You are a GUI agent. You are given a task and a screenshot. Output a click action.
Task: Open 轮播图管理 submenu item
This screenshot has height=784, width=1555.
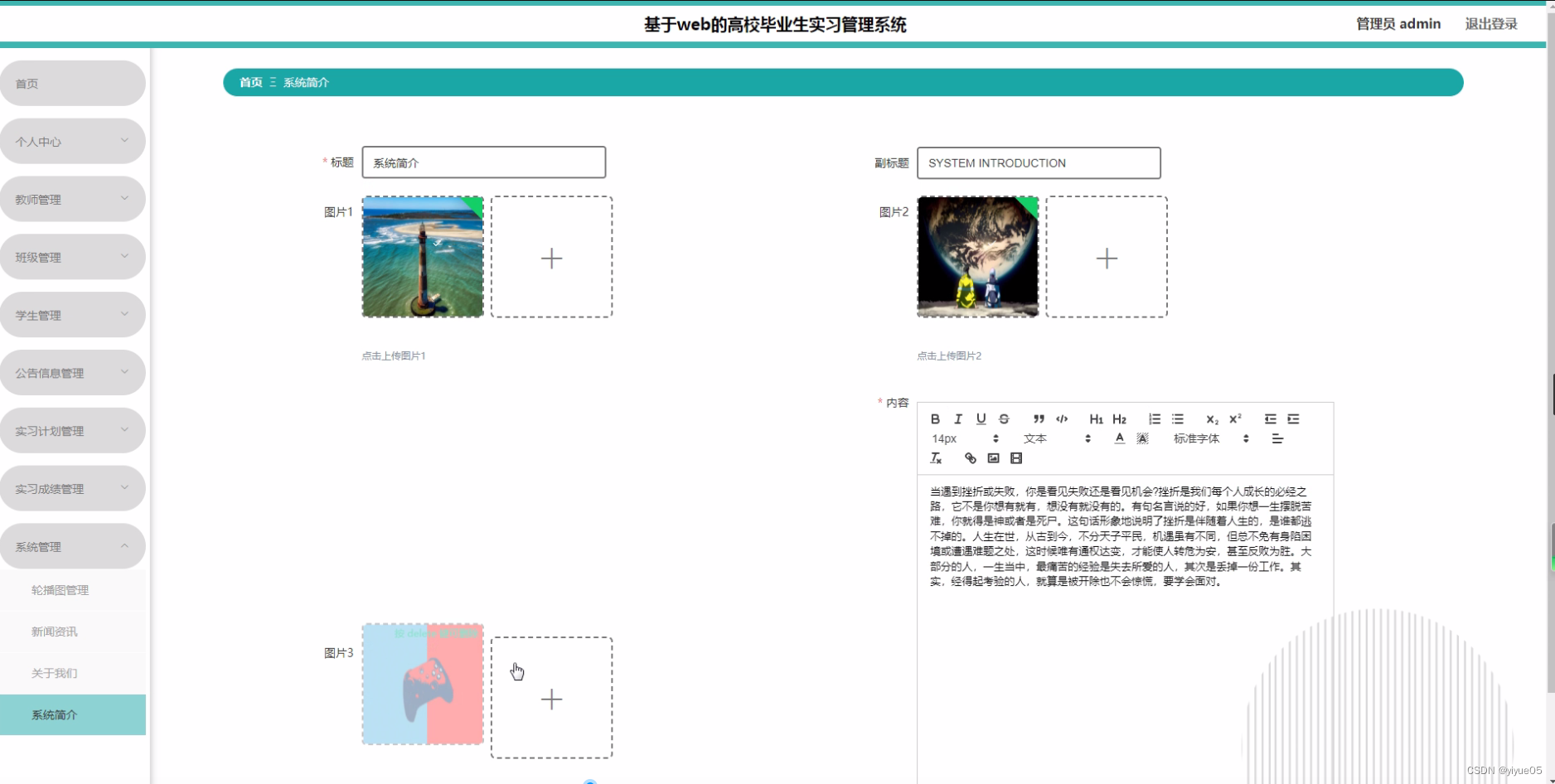(73, 590)
